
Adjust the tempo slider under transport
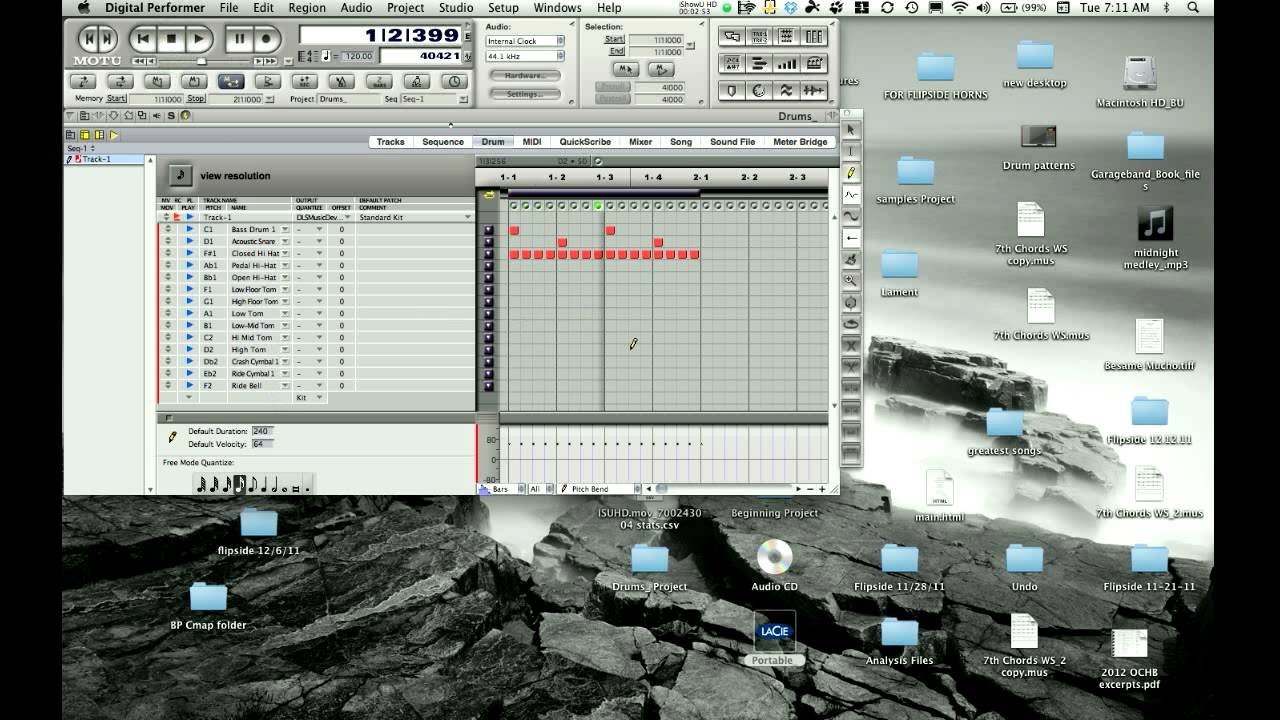[x=201, y=61]
